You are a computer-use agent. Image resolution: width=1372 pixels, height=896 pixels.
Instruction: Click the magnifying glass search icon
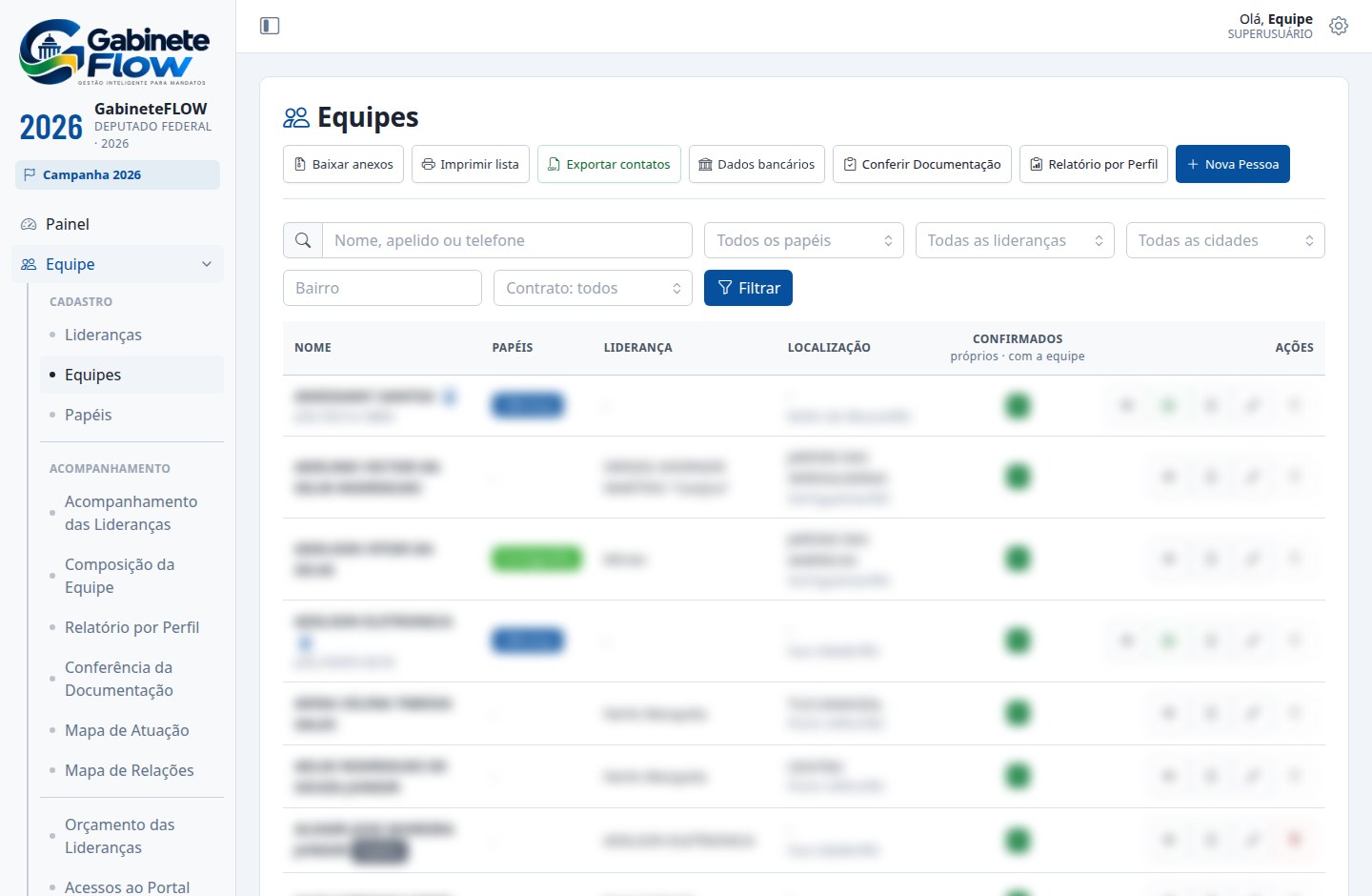click(303, 240)
